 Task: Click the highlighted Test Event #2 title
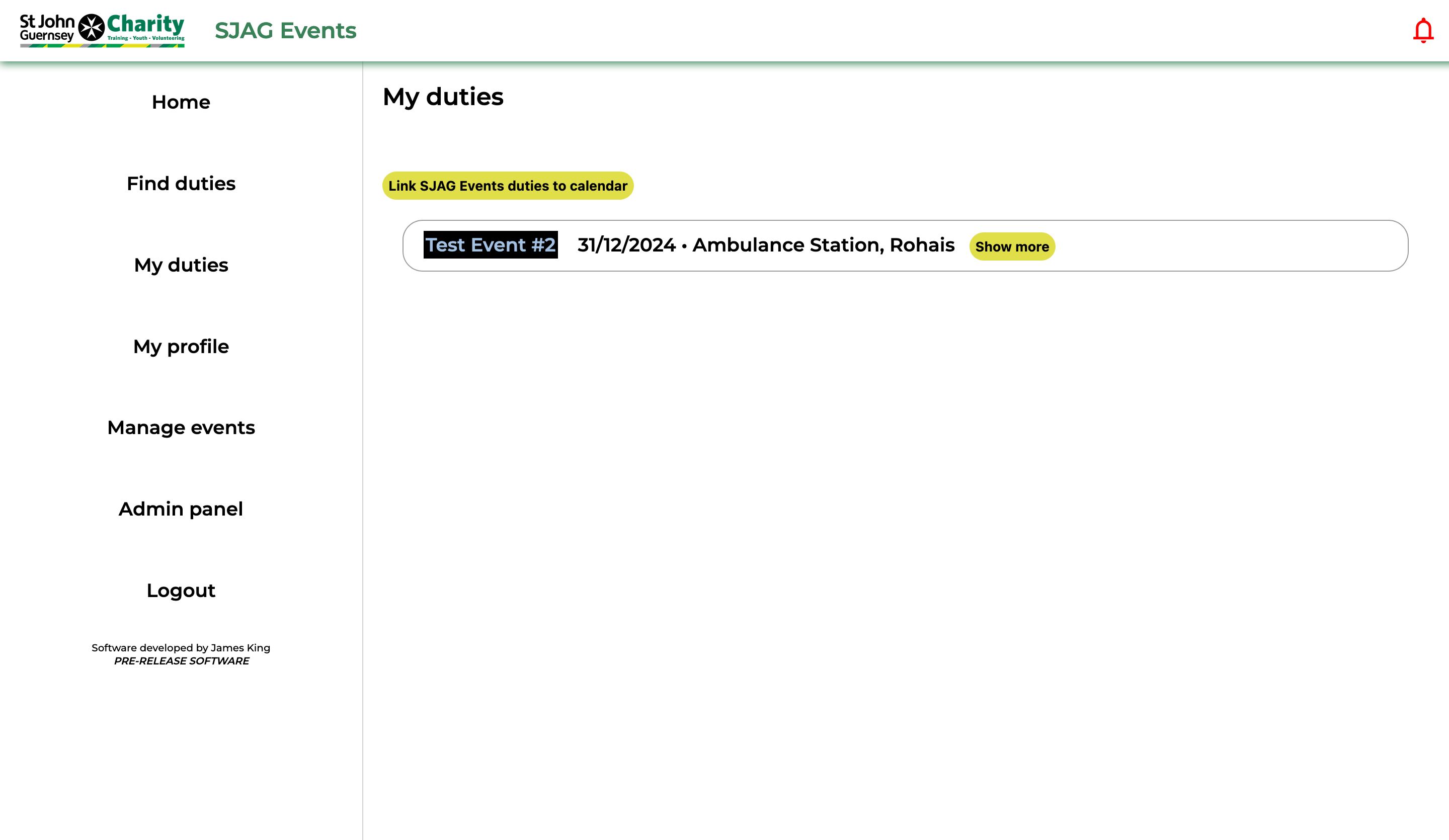click(490, 245)
